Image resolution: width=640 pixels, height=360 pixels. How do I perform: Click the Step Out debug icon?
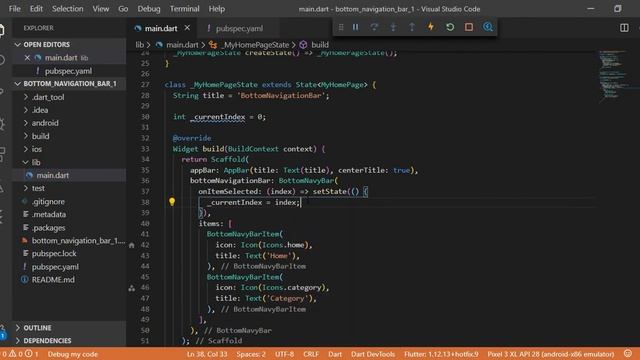pyautogui.click(x=412, y=27)
